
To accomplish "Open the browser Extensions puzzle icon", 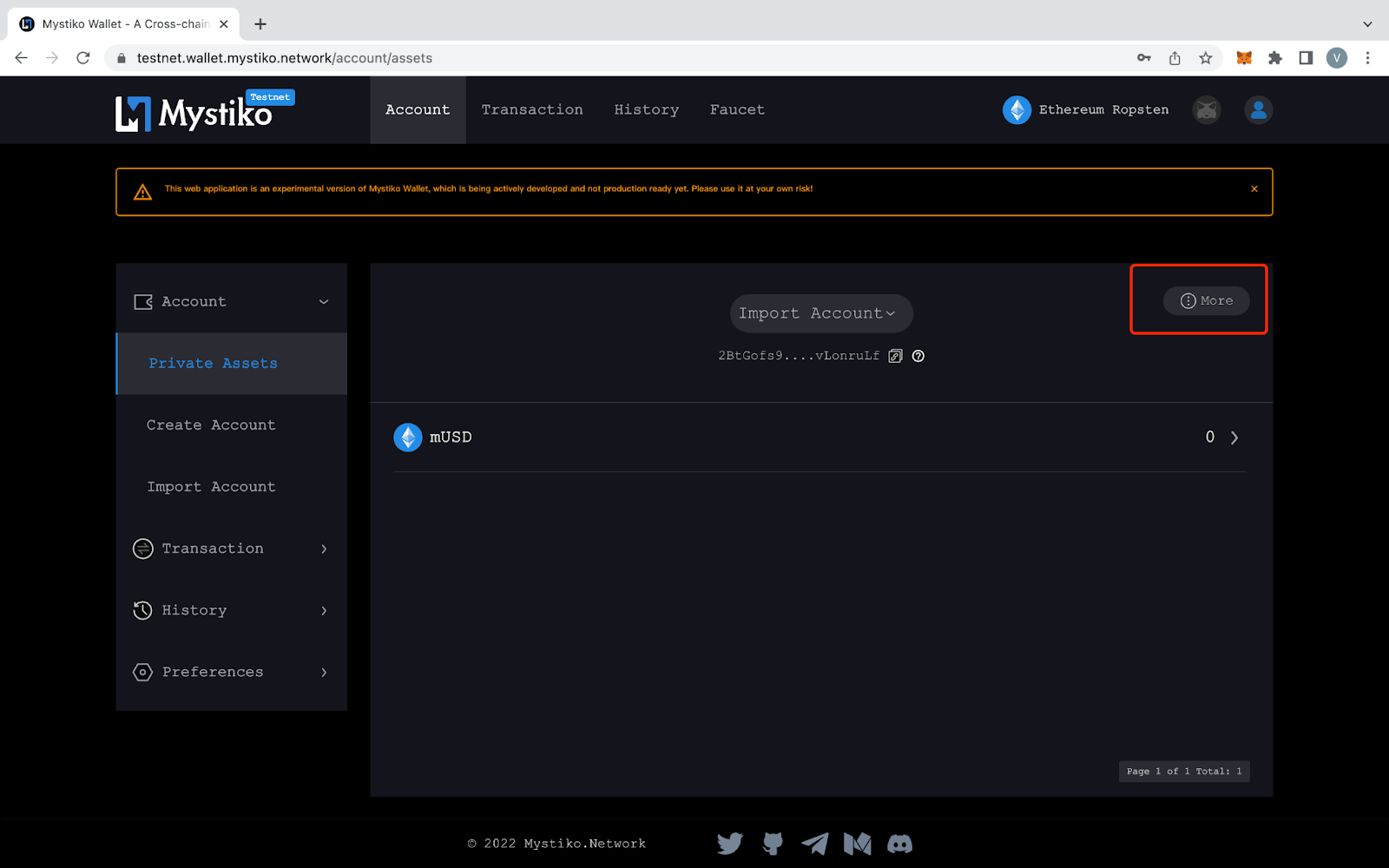I will [x=1275, y=58].
